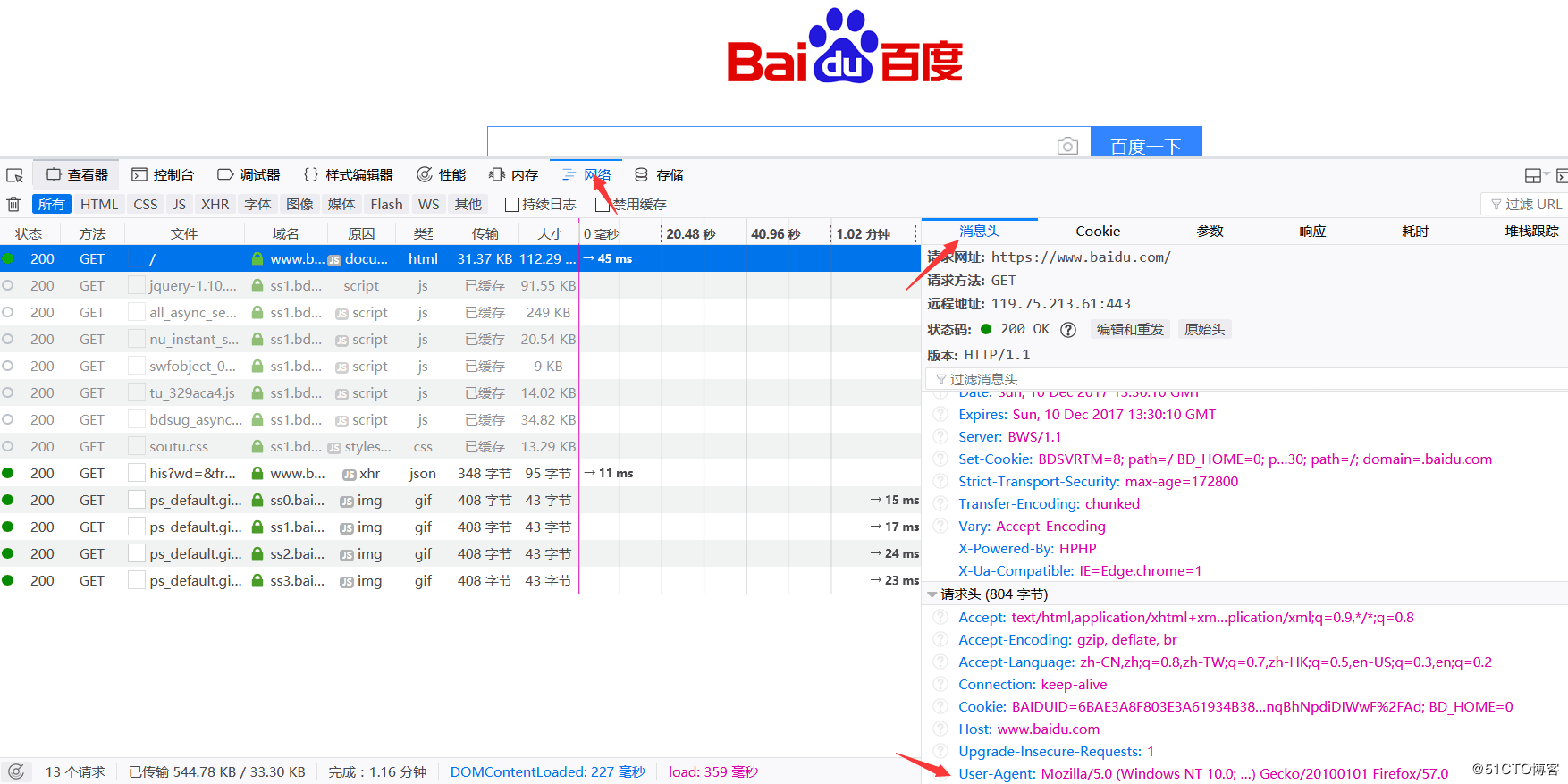The image size is (1568, 784).
Task: Enable the 持续日志 checkbox
Action: coord(512,205)
